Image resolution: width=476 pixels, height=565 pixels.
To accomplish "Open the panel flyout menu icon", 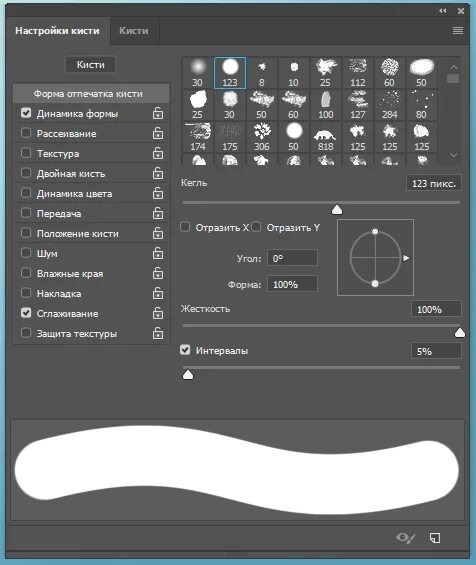I will click(458, 30).
